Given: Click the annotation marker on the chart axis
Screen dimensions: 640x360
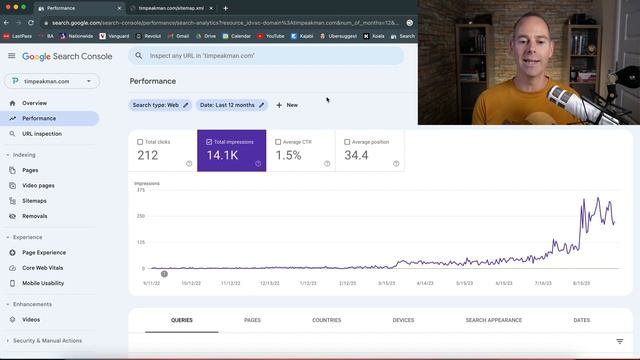Looking at the screenshot, I should pyautogui.click(x=164, y=274).
